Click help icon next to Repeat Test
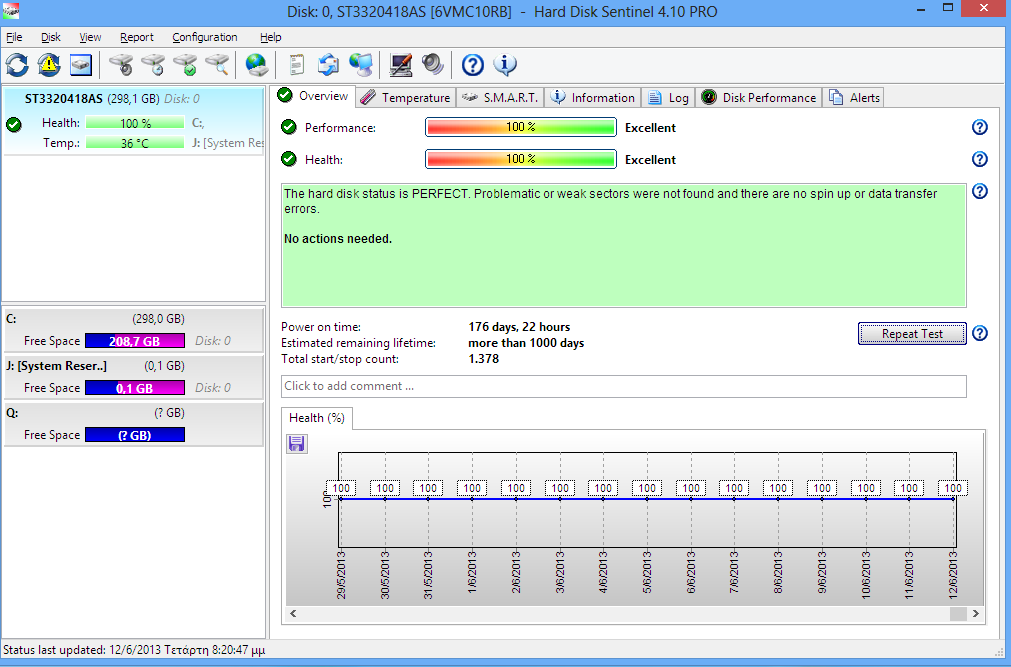 pos(979,333)
